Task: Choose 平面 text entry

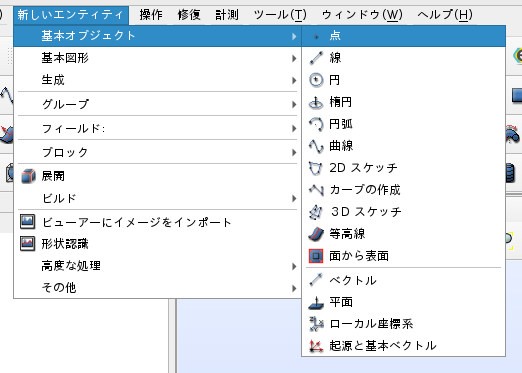Action: coord(341,302)
